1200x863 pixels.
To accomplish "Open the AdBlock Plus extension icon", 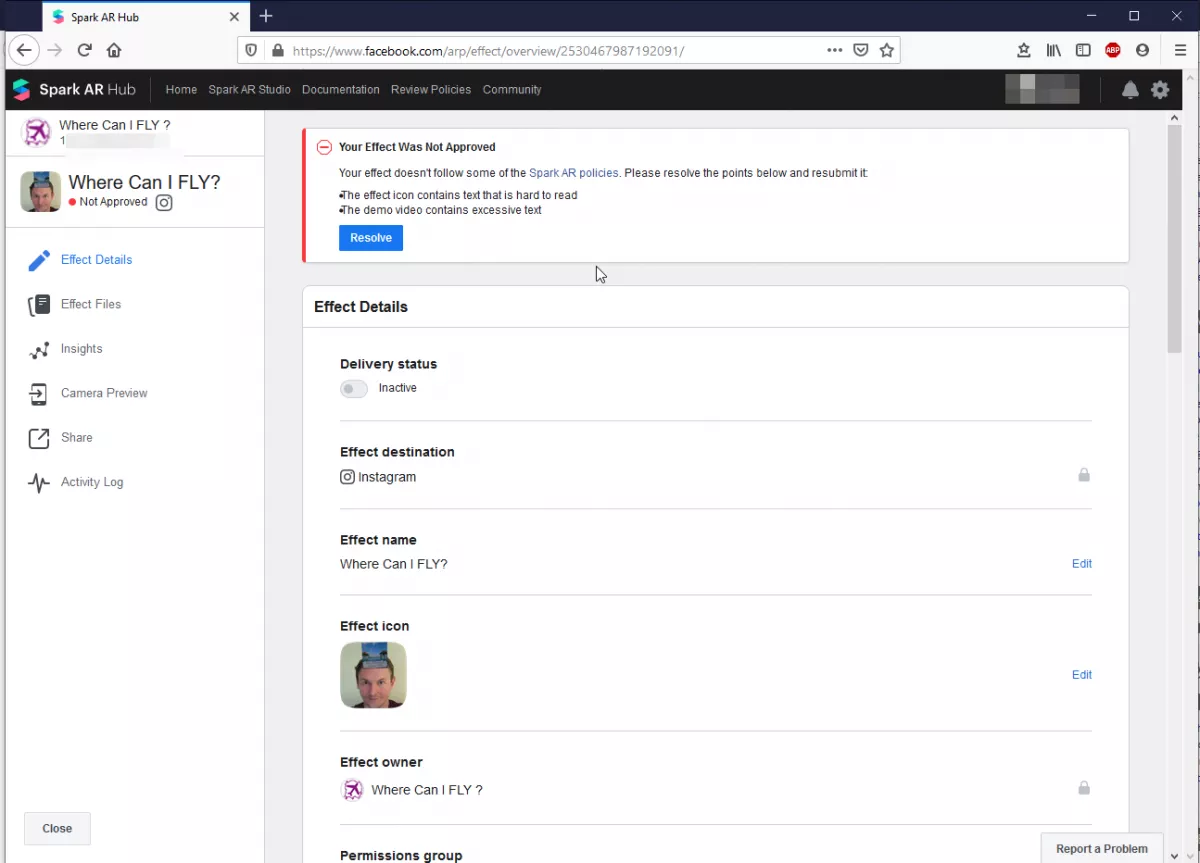I will click(1113, 50).
